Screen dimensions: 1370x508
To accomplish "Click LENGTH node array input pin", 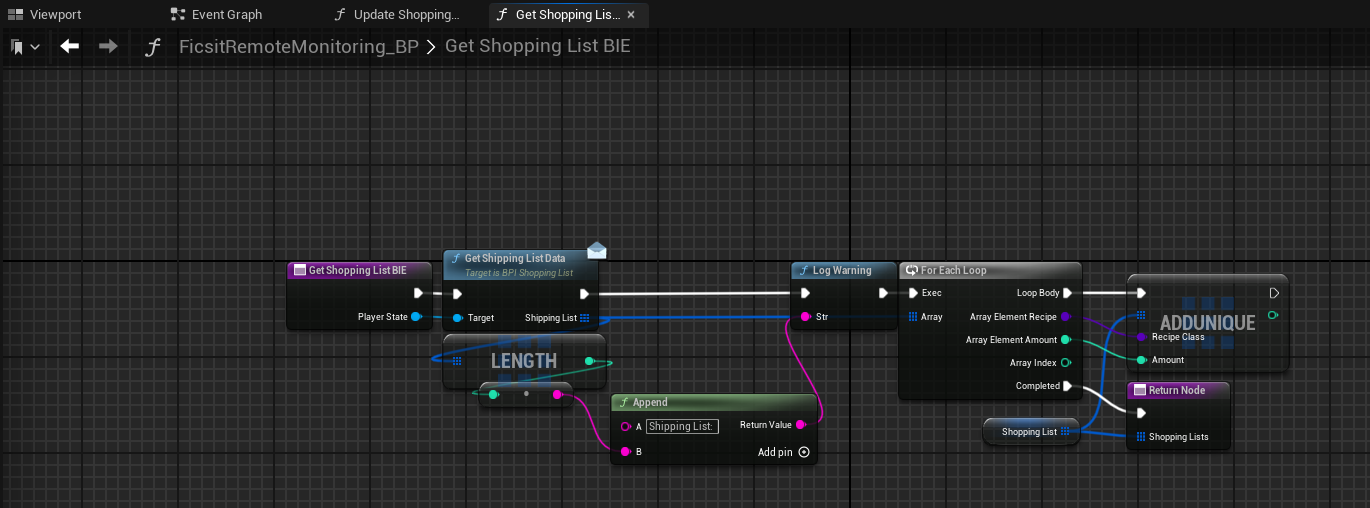I will click(457, 360).
